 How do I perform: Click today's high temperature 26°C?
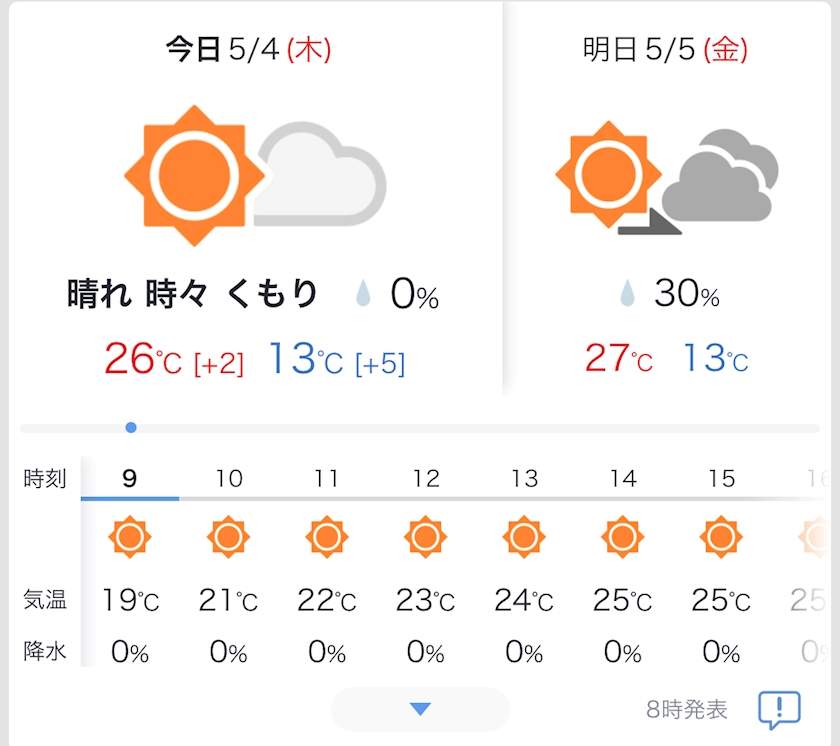coord(143,359)
